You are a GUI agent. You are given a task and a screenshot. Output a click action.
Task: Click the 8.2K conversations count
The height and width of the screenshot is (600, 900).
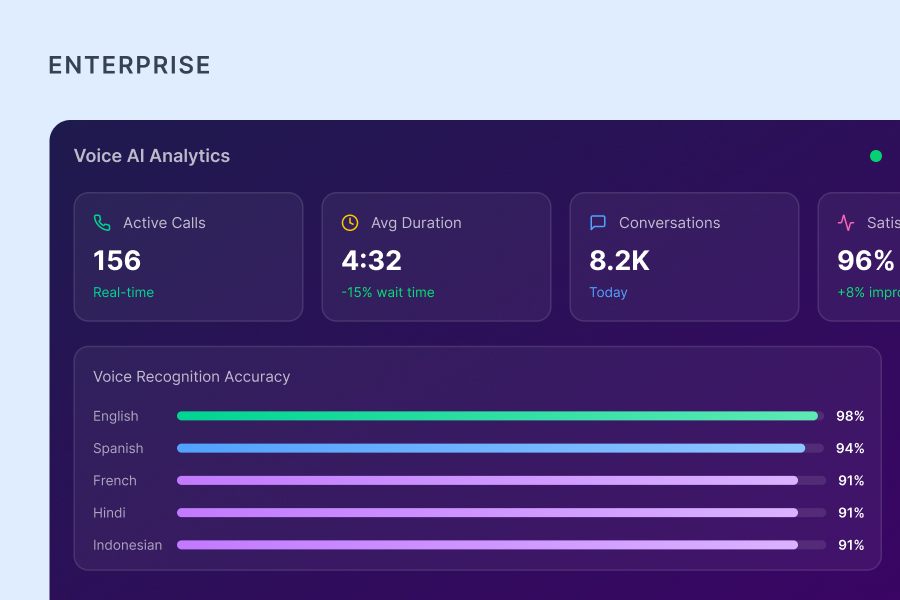(619, 261)
